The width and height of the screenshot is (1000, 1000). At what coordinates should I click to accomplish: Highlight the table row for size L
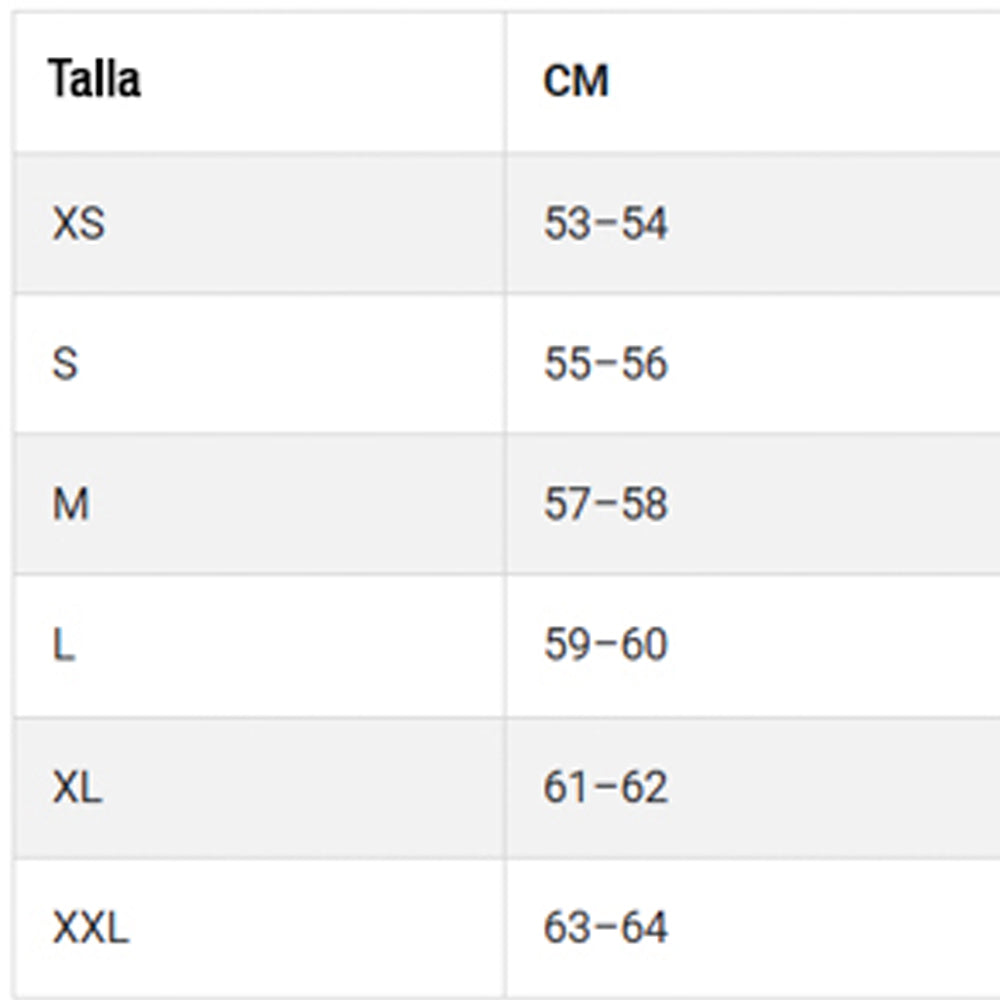point(300,645)
